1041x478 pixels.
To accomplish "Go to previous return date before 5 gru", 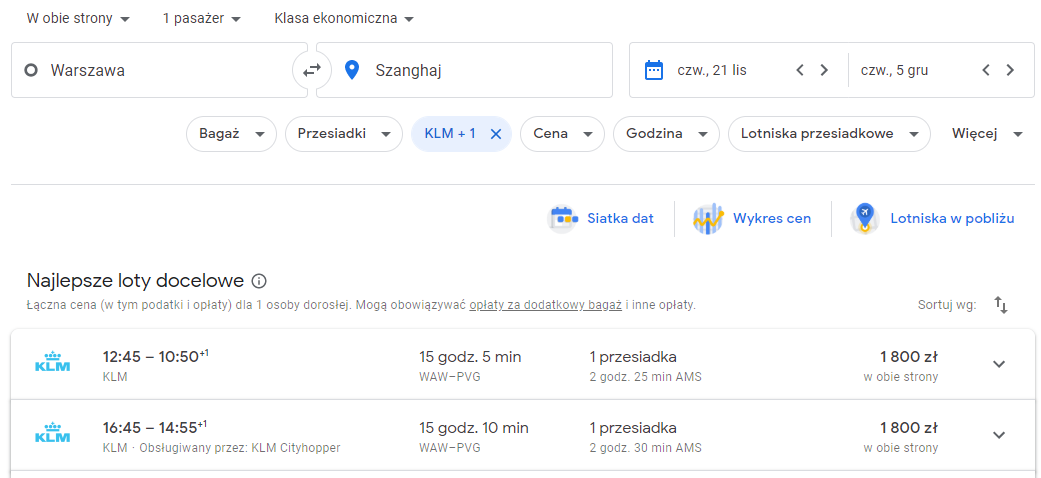I will click(x=986, y=70).
